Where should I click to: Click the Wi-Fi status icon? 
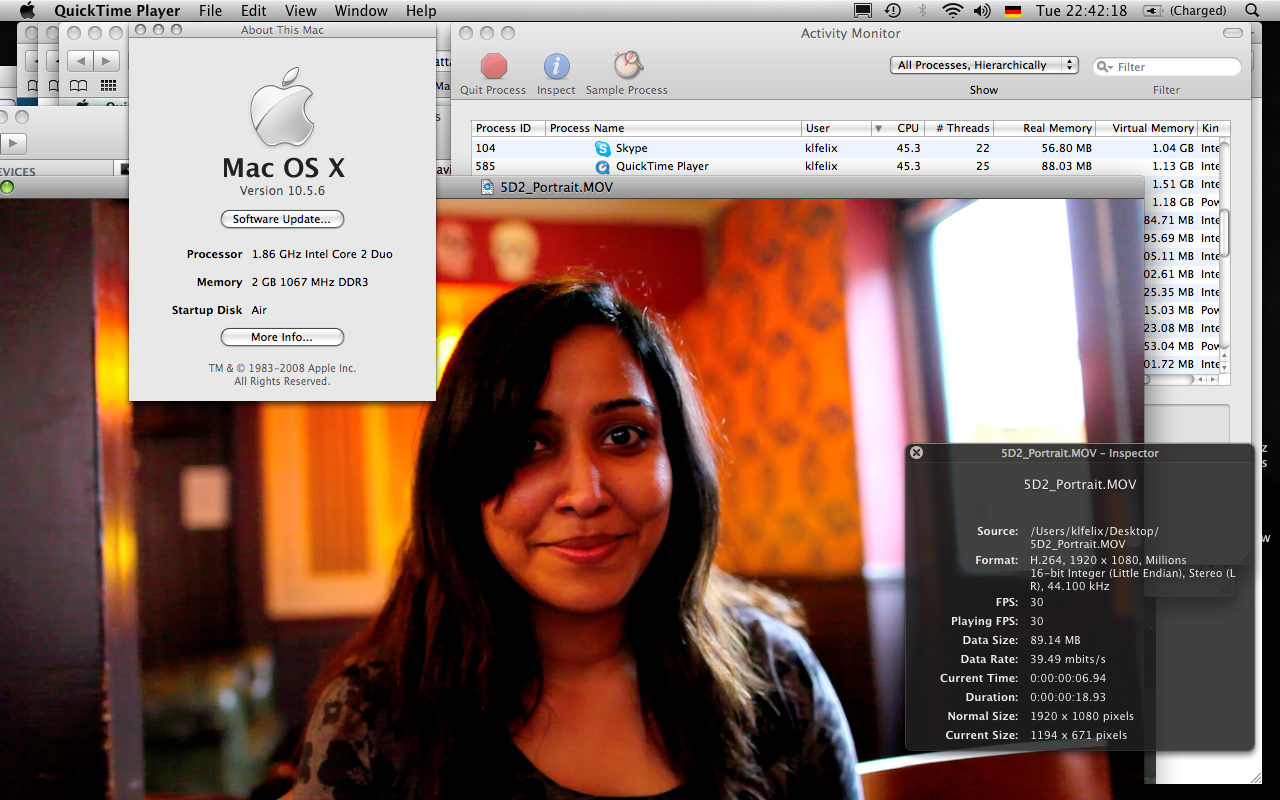(952, 11)
